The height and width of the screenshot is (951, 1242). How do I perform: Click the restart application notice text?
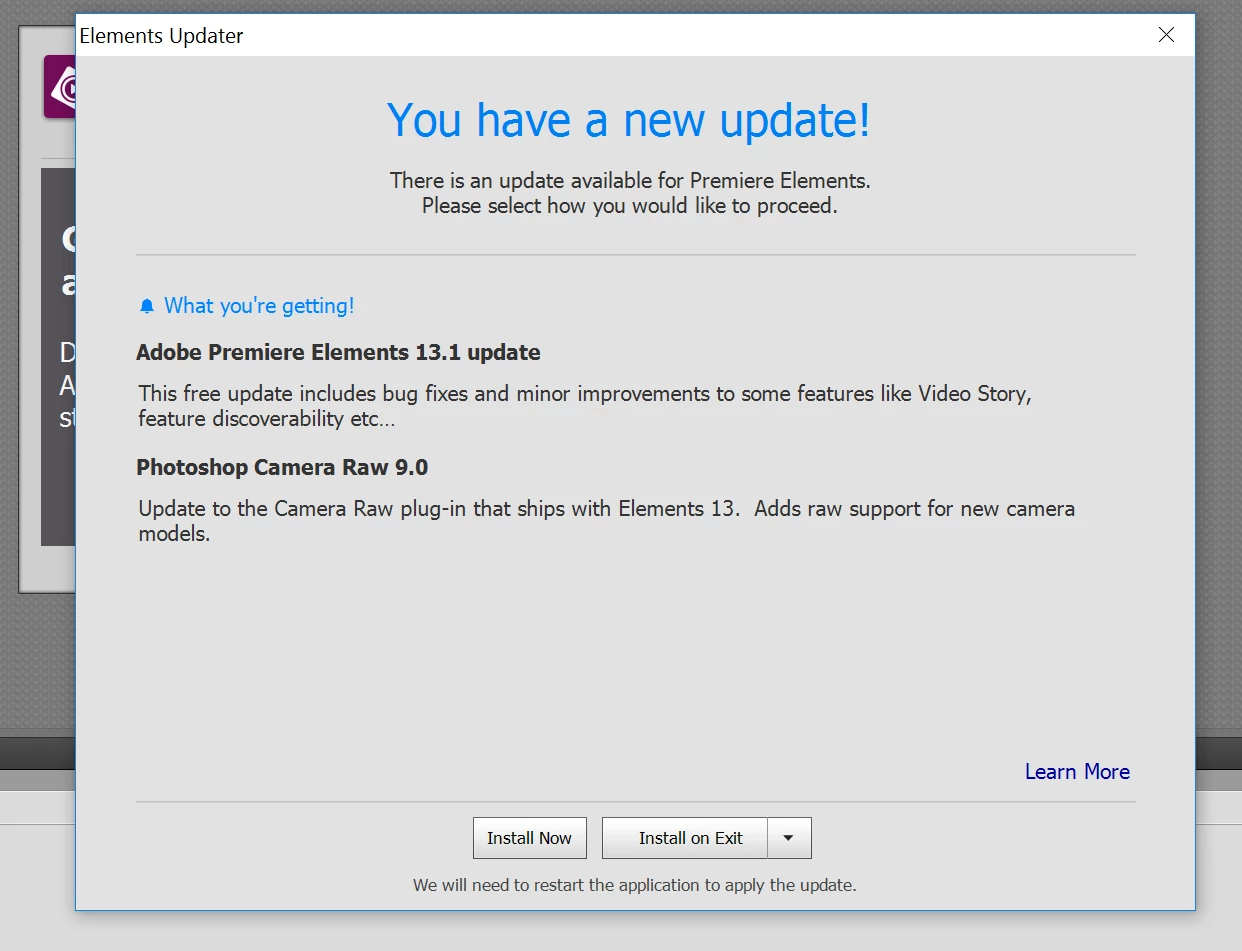pyautogui.click(x=635, y=885)
